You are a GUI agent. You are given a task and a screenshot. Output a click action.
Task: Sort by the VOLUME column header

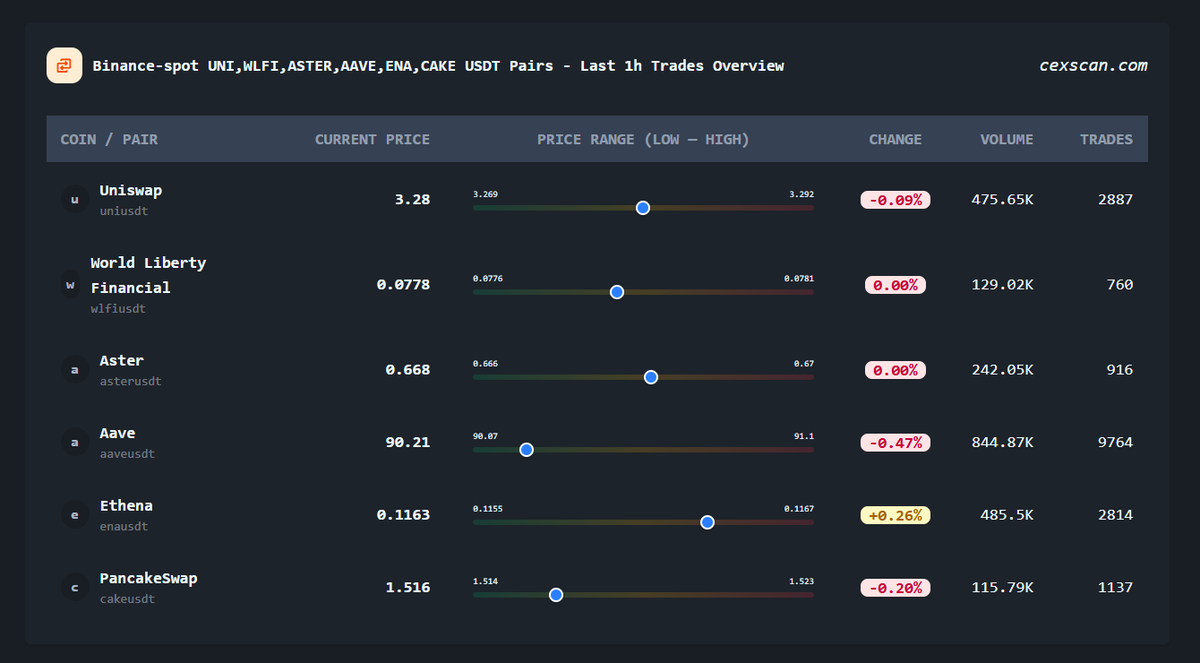click(1006, 139)
